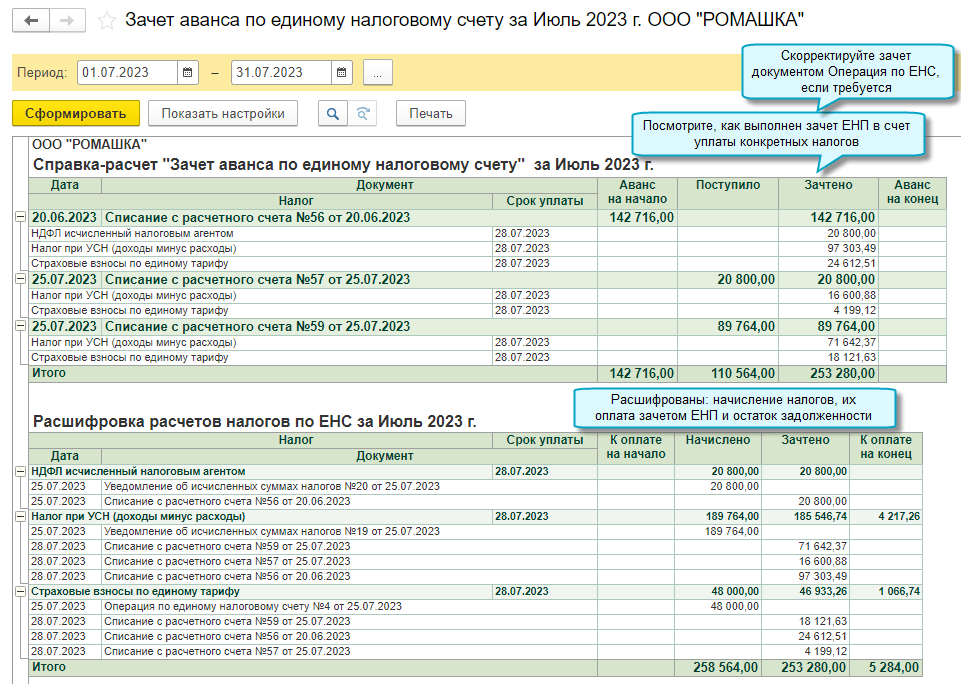Click the Печать button
Image resolution: width=961 pixels, height=684 pixels.
click(x=430, y=113)
